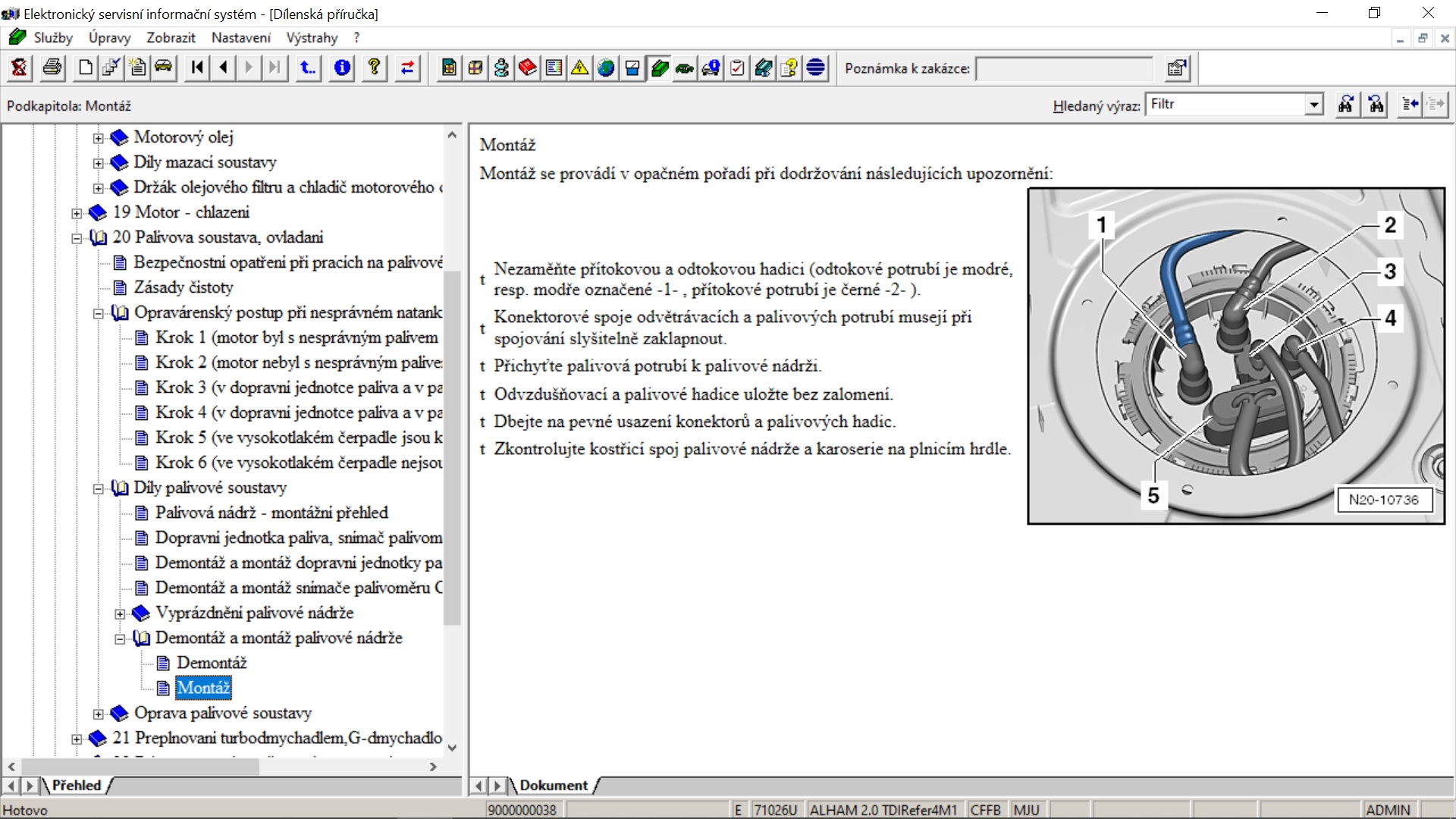Click binoculars search forward icon
Viewport: 1456px width, 819px height.
[x=1346, y=105]
